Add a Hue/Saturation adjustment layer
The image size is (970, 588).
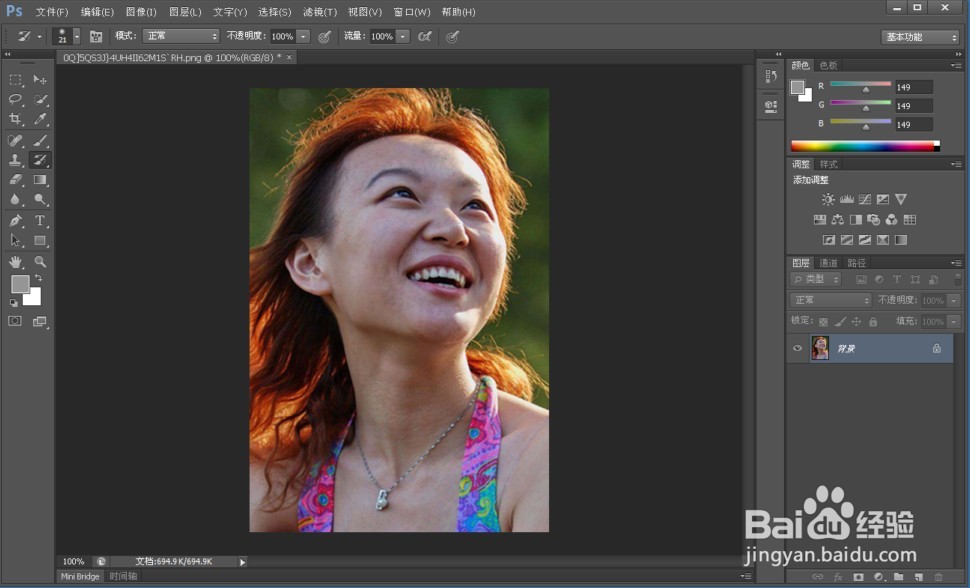coord(819,220)
